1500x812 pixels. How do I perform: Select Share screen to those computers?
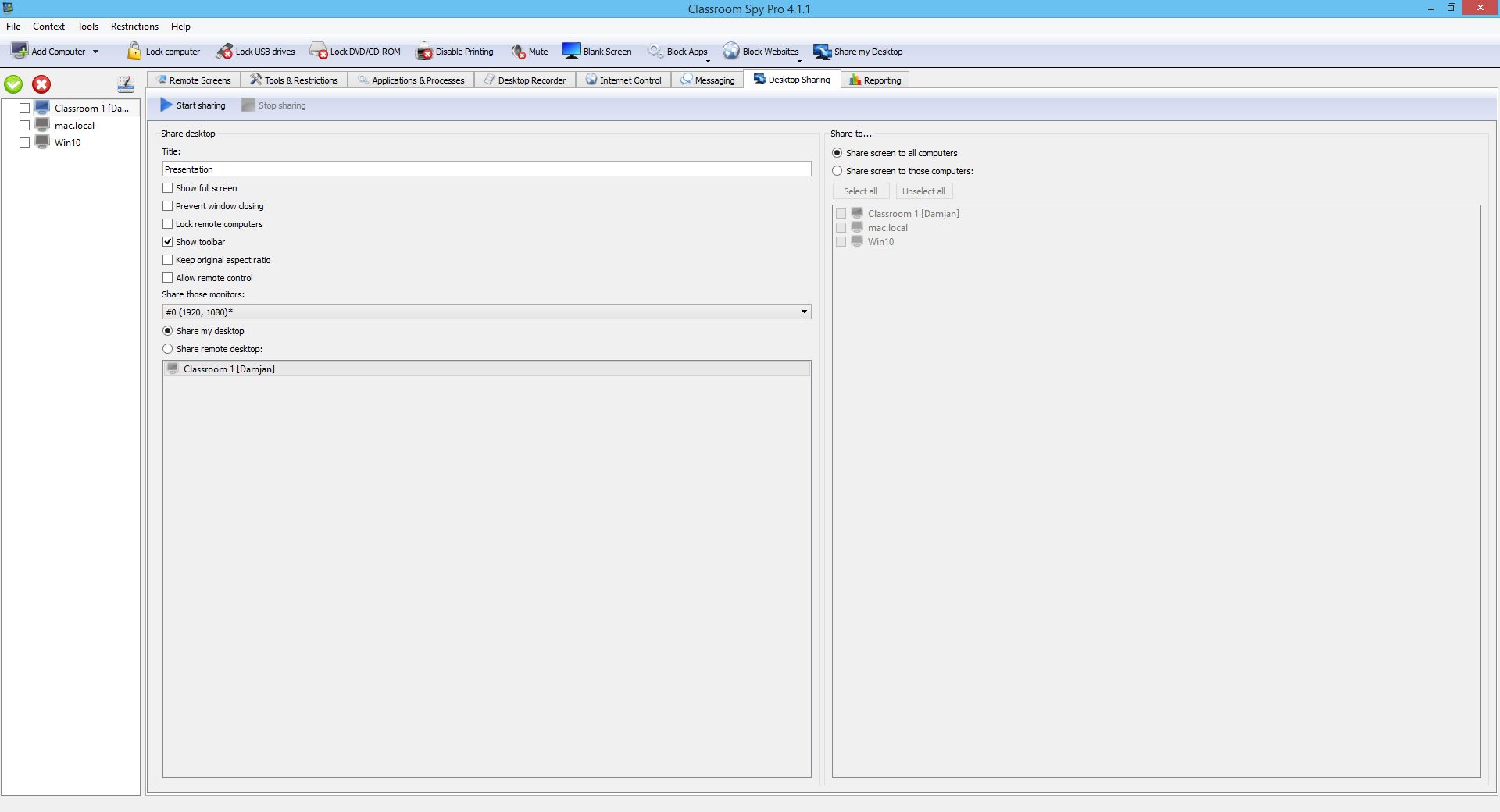tap(837, 171)
